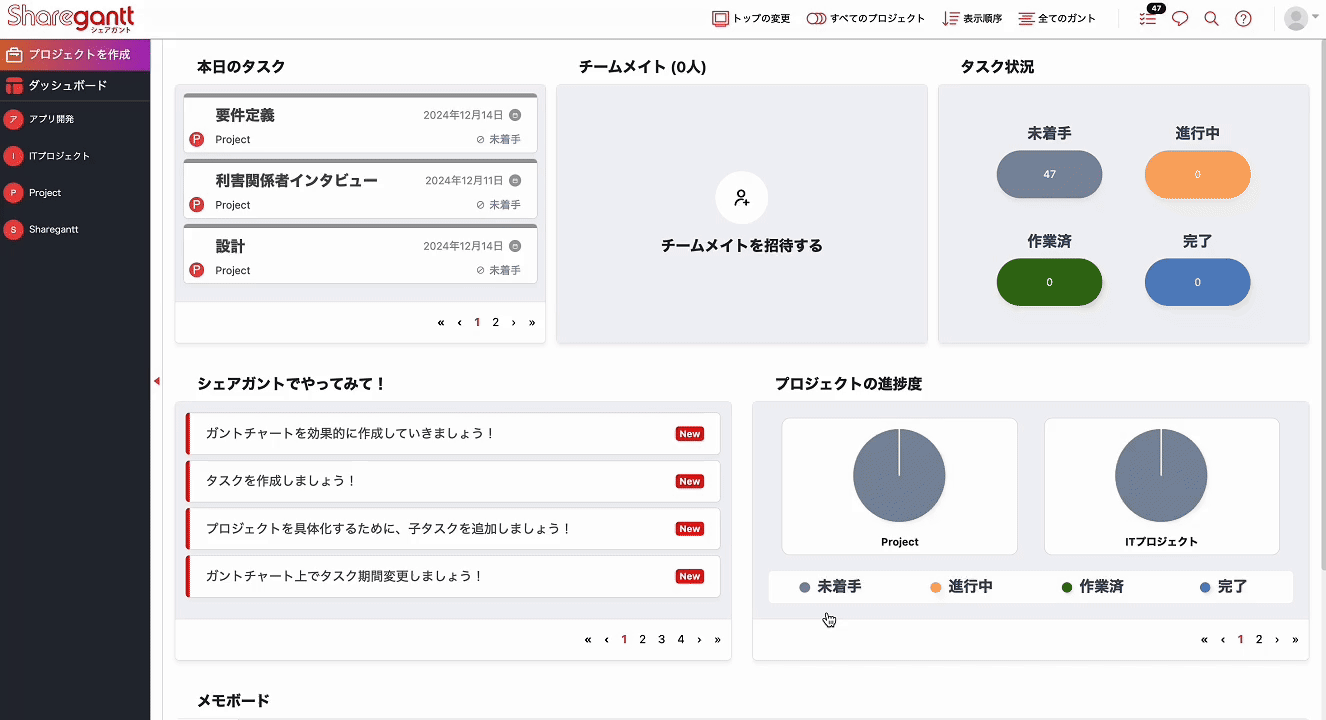Go to page 2 of 本日のタスク

click(495, 322)
